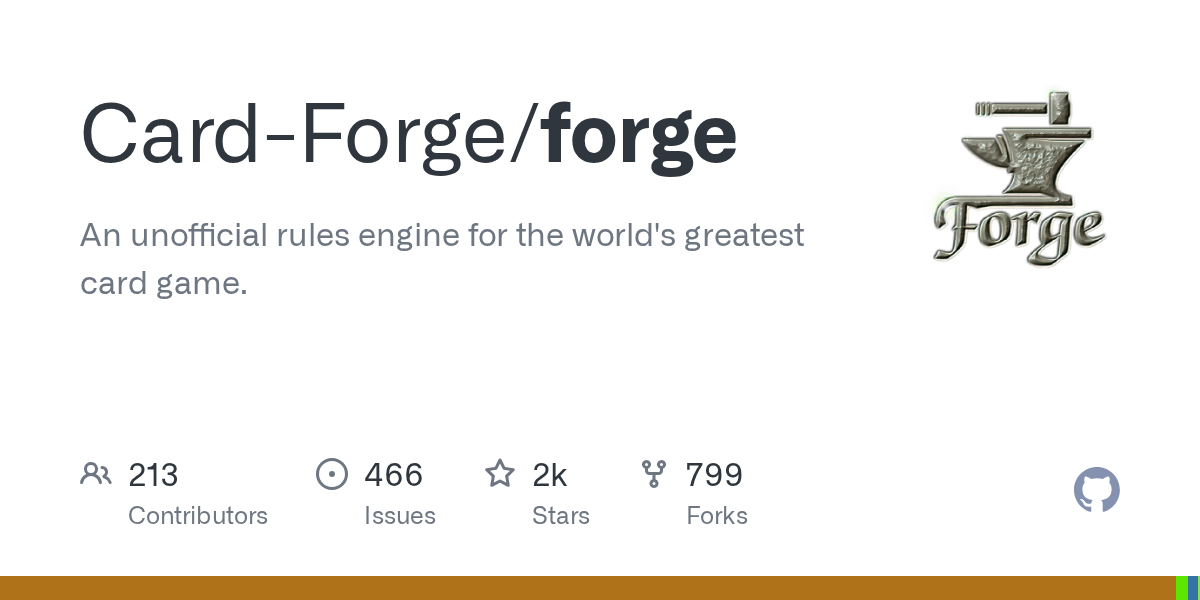Click the blue language bar segment
1200x600 pixels.
(1193, 588)
